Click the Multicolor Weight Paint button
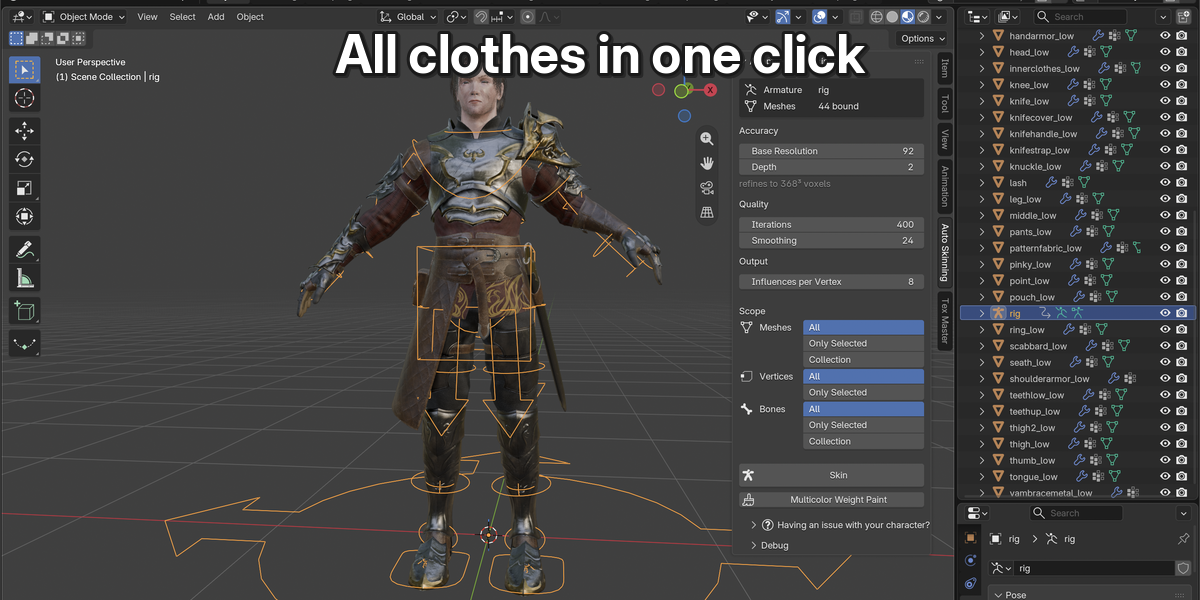1200x600 pixels. (x=832, y=500)
